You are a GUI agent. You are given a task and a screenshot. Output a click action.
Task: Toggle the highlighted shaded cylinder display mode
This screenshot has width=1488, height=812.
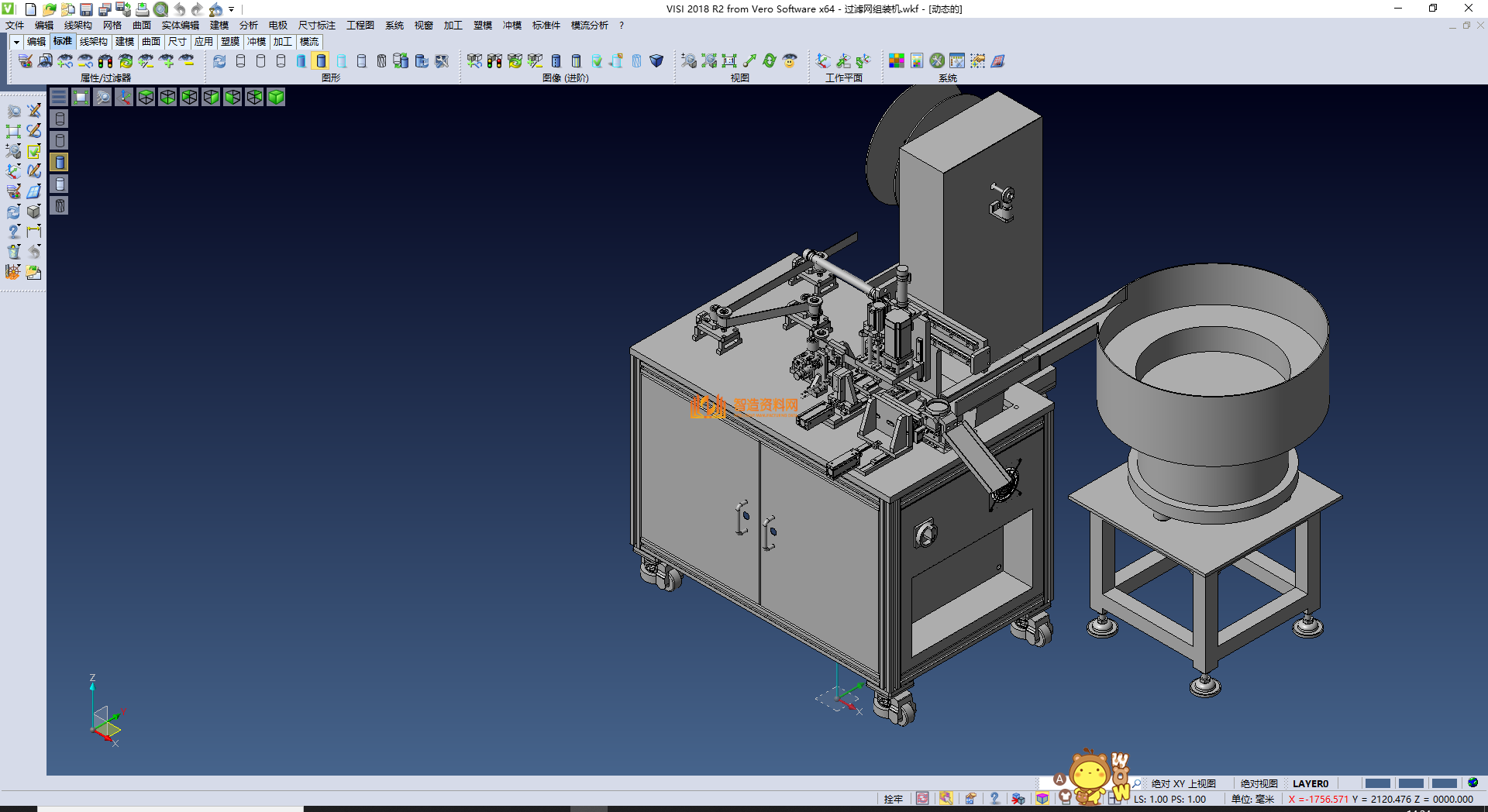(321, 60)
